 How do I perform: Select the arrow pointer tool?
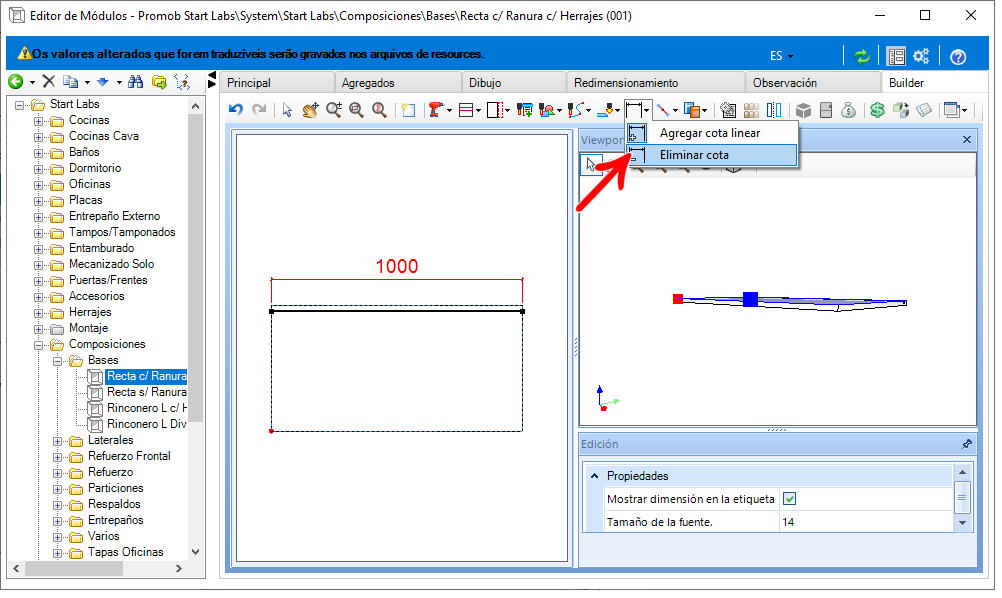point(287,110)
